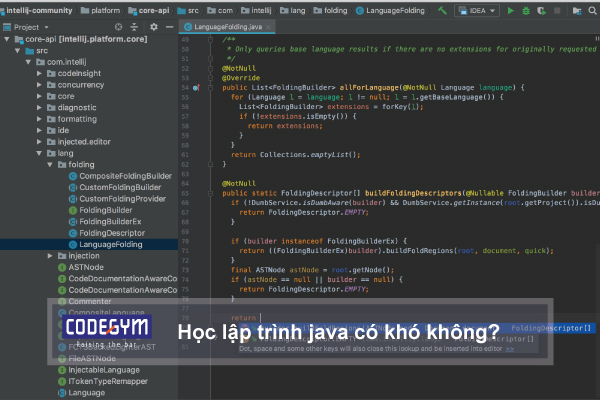This screenshot has width=600, height=400.
Task: Open Language class in tree
Action: (82, 393)
